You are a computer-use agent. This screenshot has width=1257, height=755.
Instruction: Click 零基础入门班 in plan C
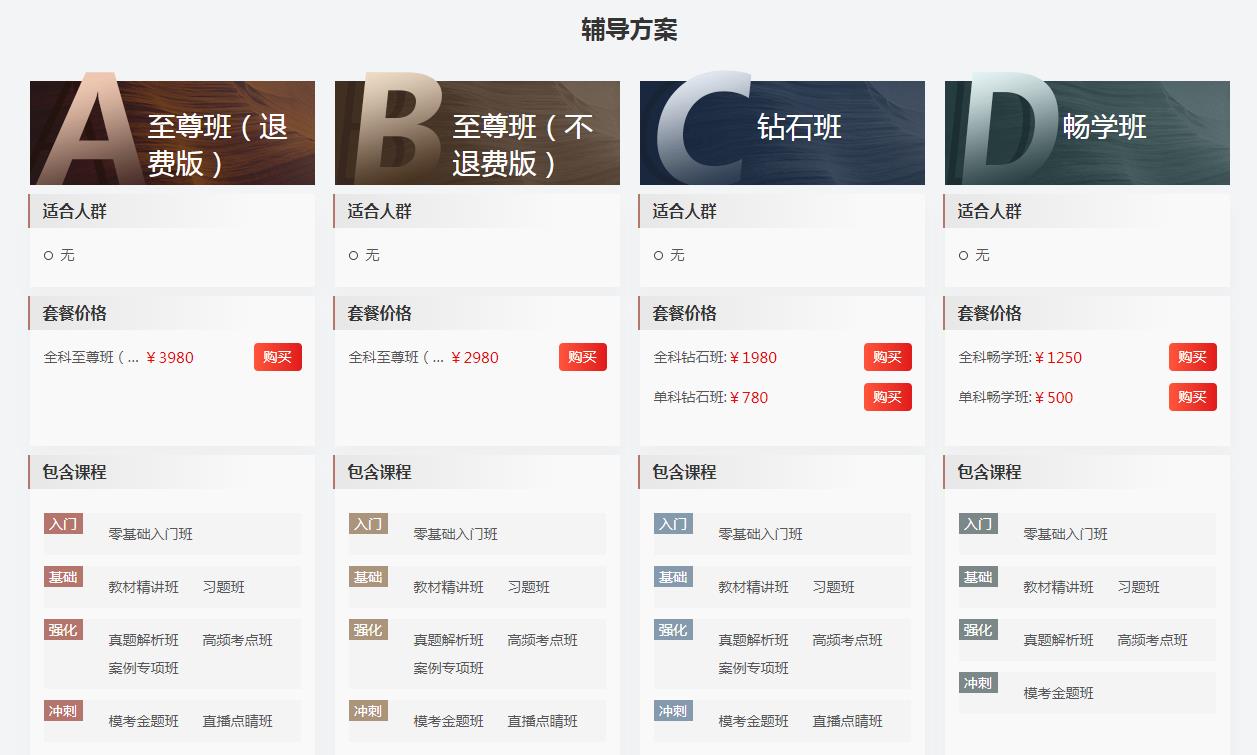[x=761, y=534]
